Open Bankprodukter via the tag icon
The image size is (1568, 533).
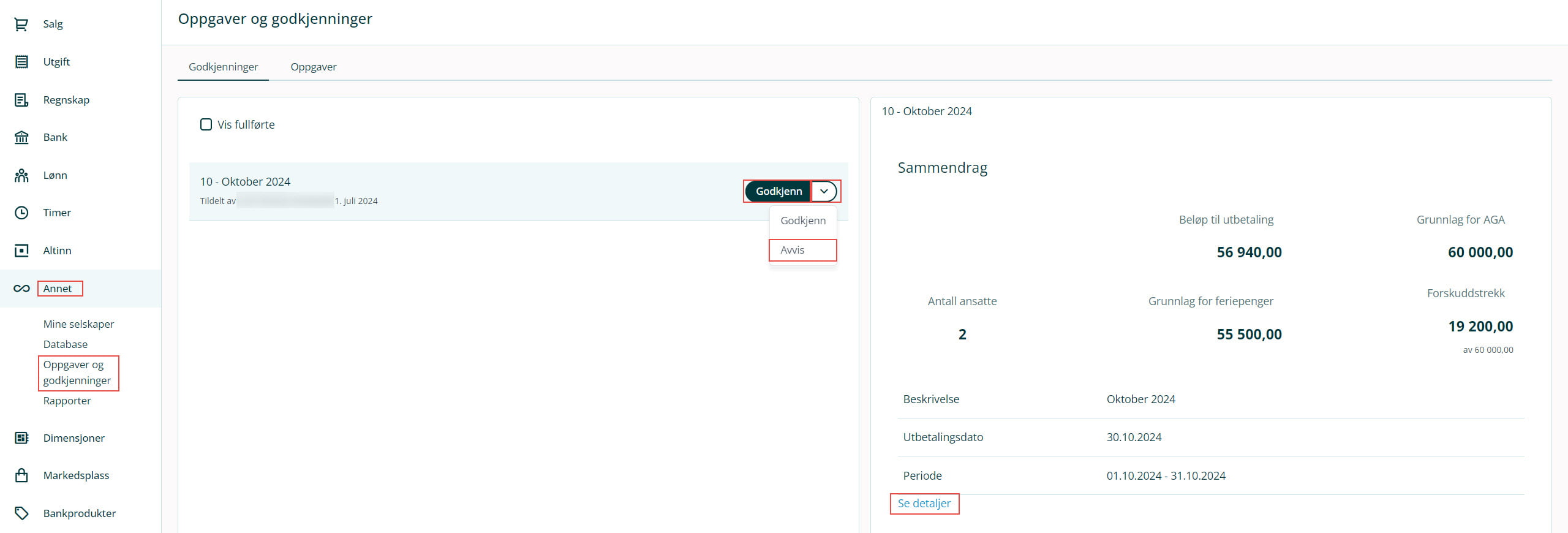21,513
